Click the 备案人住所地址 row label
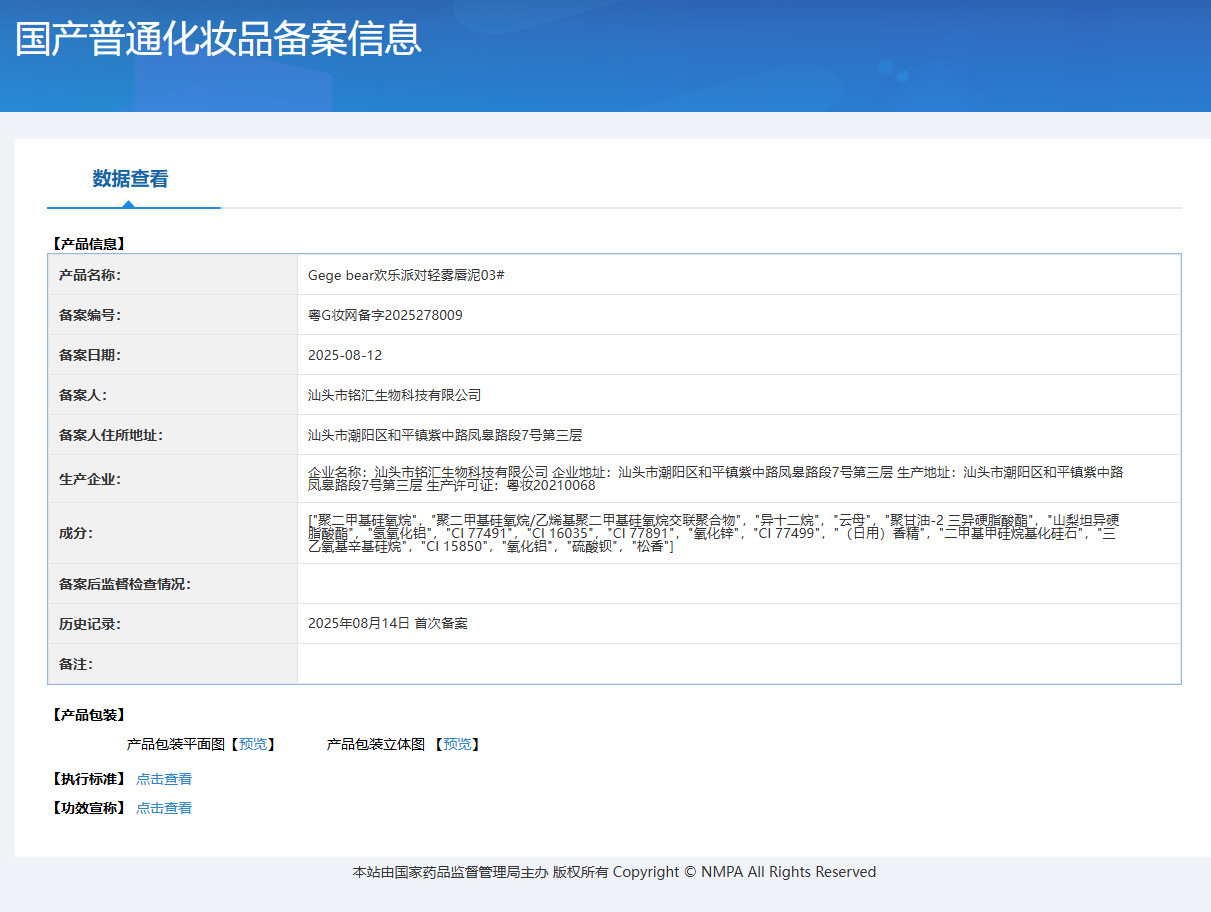Viewport: 1211px width, 912px height. point(111,435)
